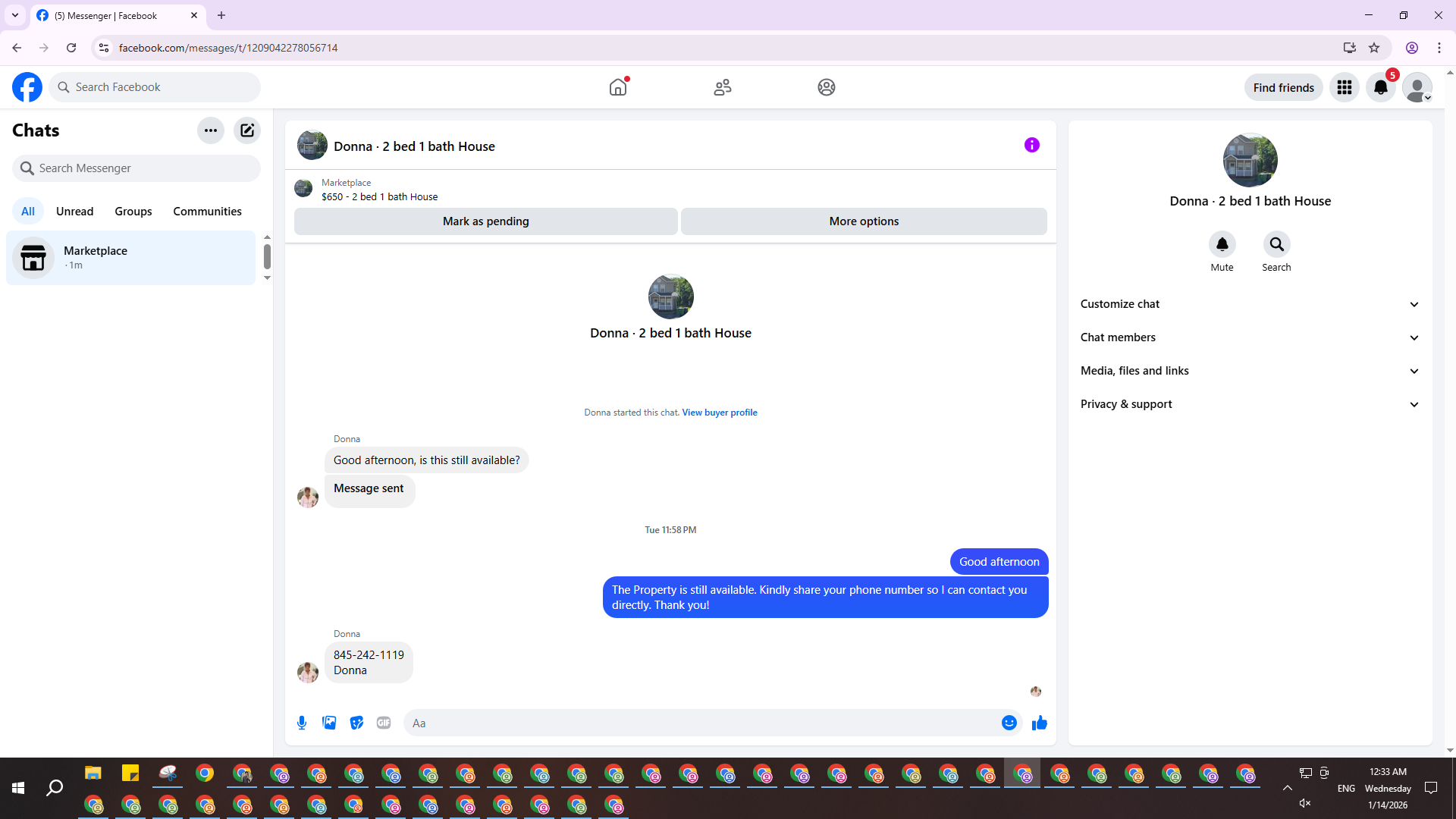
Task: Open the emoji picker in message box
Action: (x=1009, y=723)
